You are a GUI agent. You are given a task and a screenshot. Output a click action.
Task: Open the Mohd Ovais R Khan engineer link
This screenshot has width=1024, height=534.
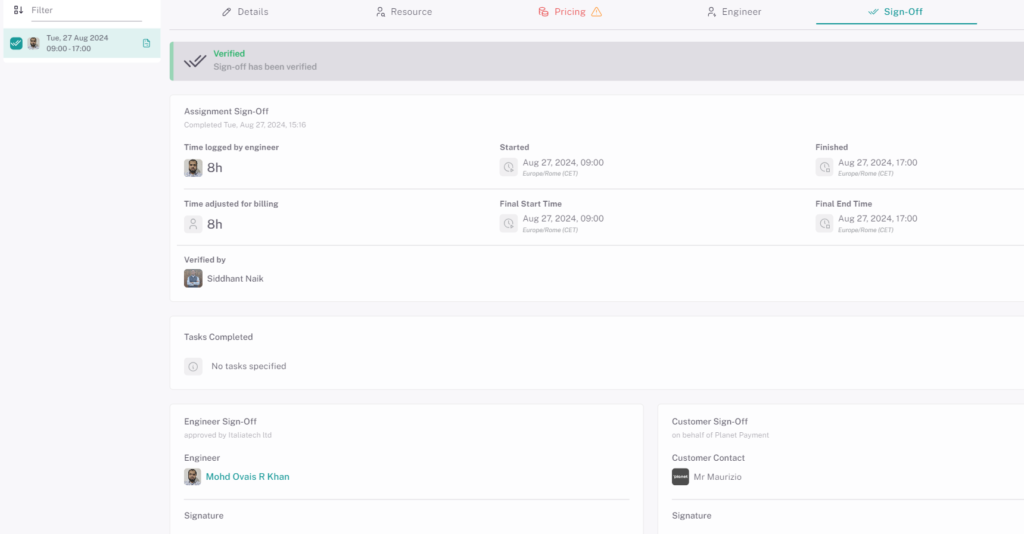click(247, 477)
